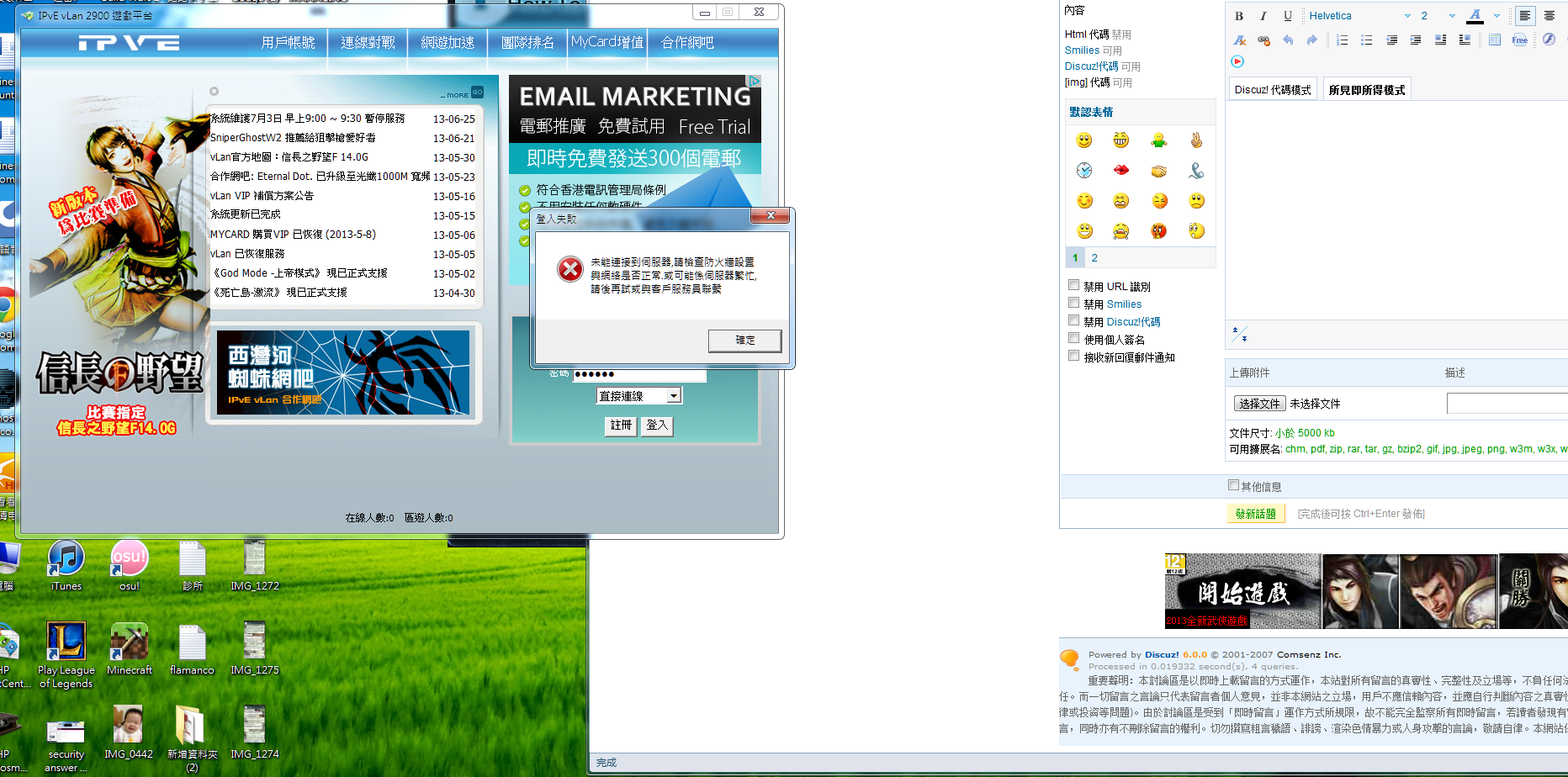Open MyCard增值 menu in IPvE window
Viewport: 1568px width, 777px height.
pyautogui.click(x=607, y=42)
